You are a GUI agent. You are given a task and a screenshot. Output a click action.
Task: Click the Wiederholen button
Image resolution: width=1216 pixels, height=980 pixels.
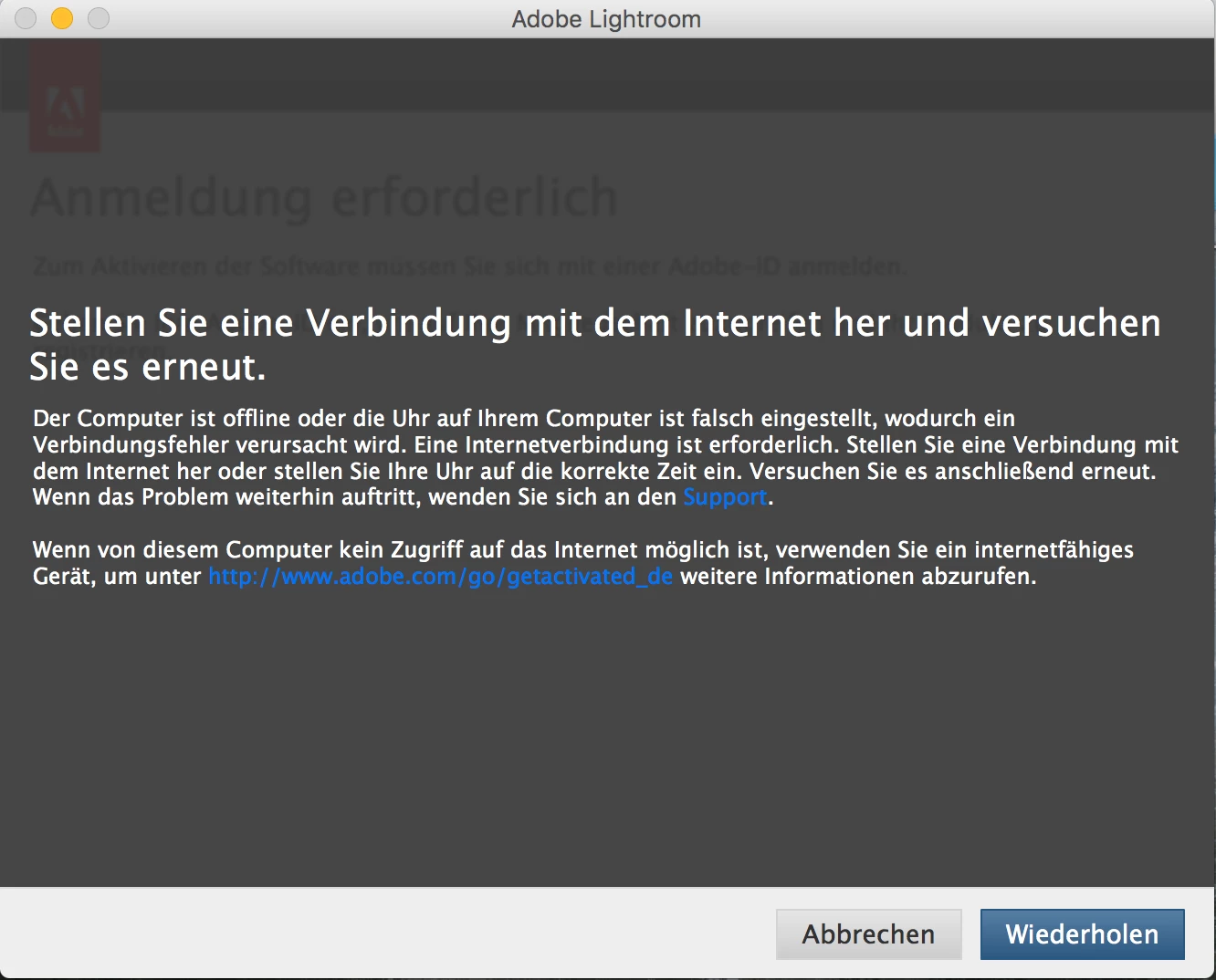tap(1082, 933)
